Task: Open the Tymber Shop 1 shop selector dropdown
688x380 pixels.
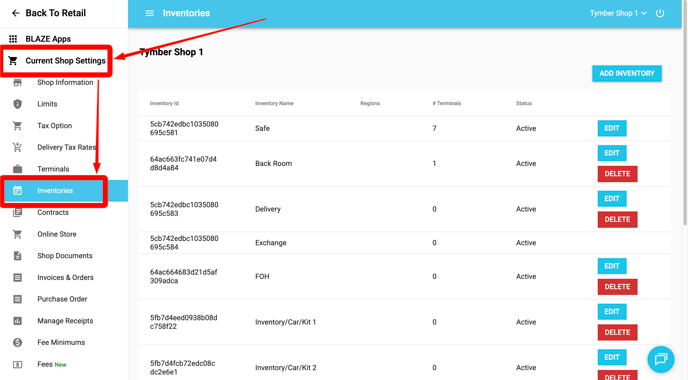Action: (x=618, y=13)
